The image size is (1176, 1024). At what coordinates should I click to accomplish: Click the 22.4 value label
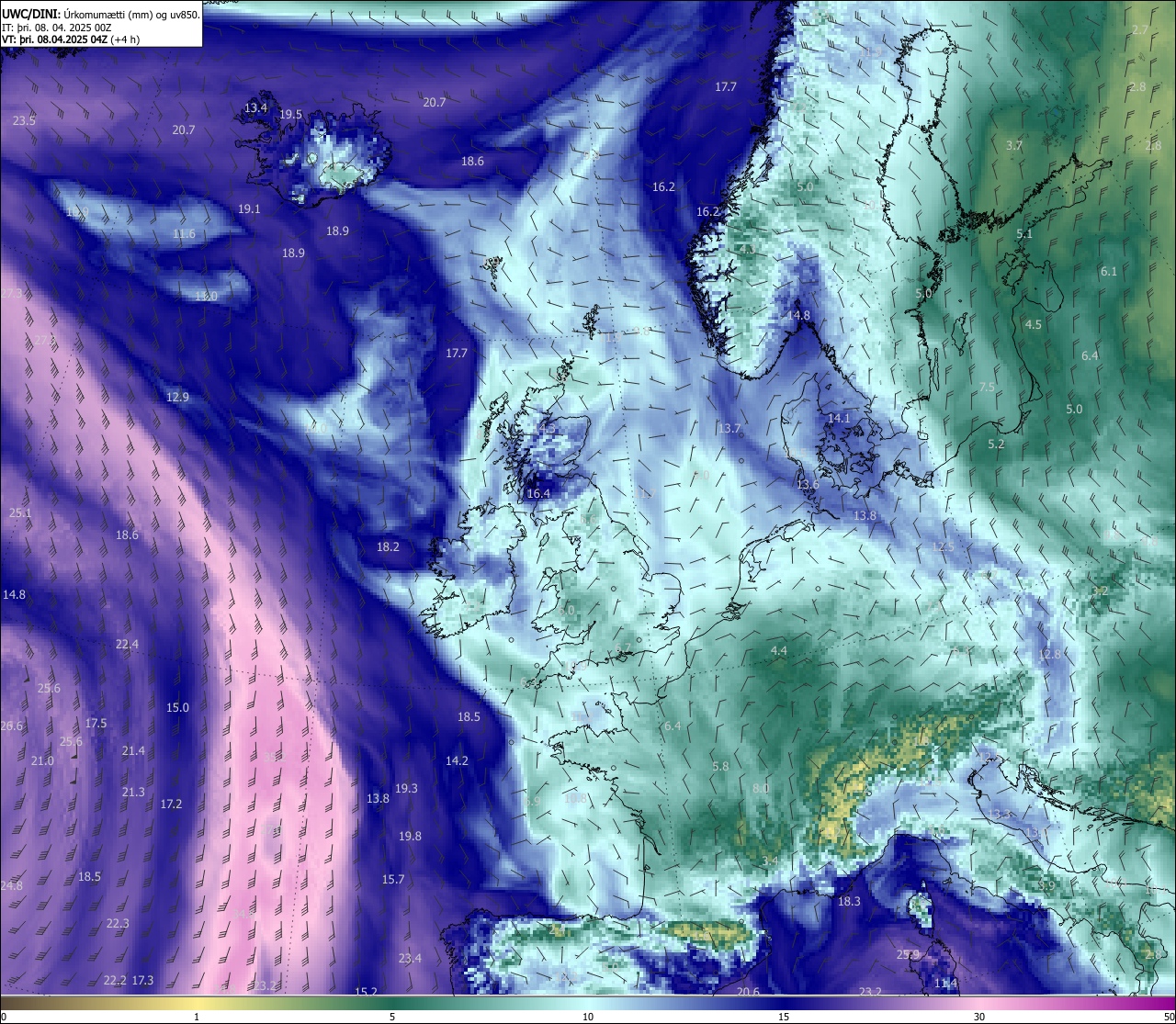point(127,644)
